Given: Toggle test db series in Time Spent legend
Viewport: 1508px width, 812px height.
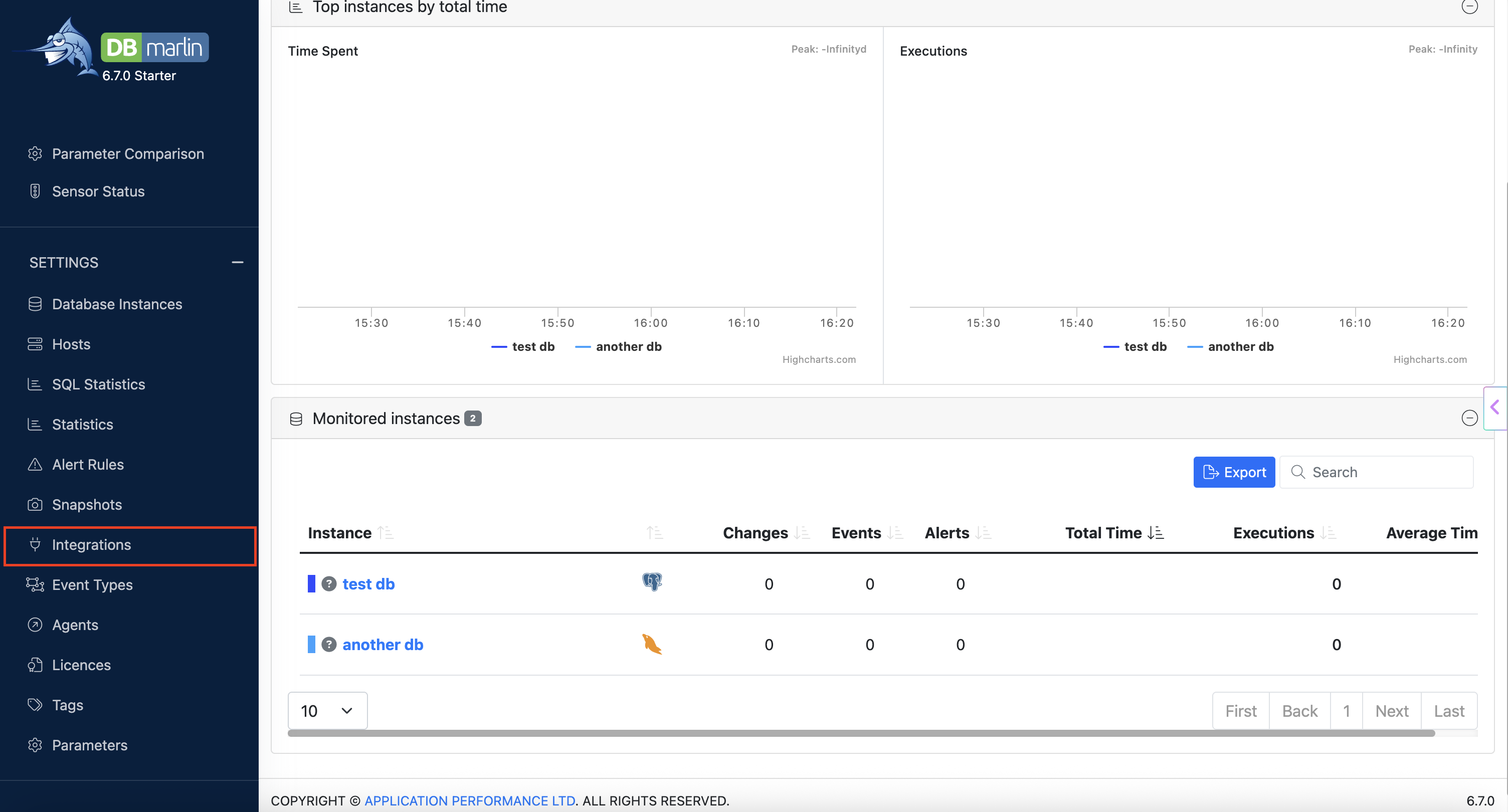Looking at the screenshot, I should [x=523, y=346].
